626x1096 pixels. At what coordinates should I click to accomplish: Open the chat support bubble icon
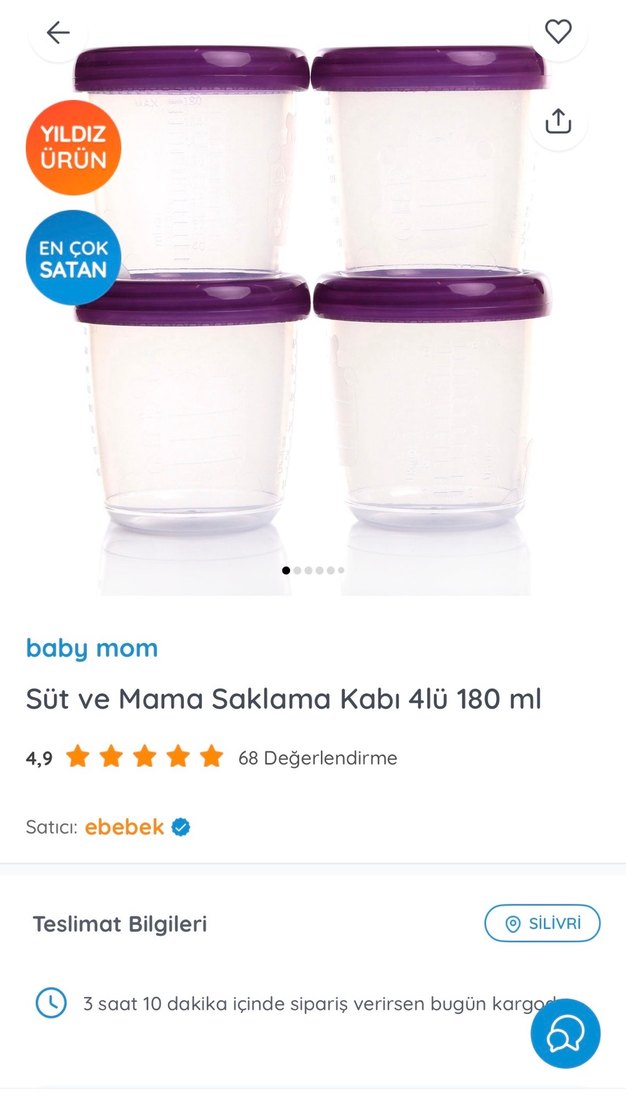click(x=565, y=1033)
